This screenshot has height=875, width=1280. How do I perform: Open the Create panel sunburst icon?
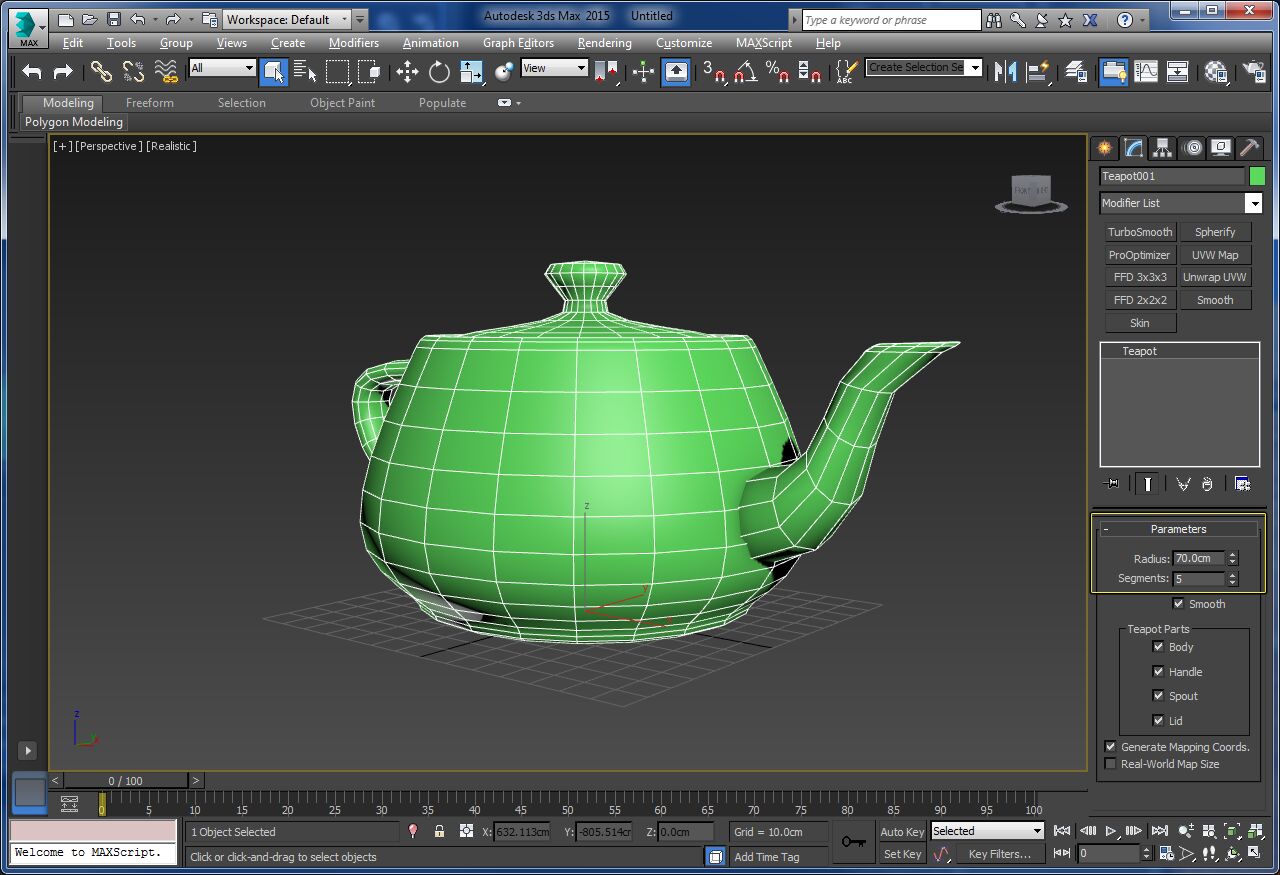click(1103, 147)
